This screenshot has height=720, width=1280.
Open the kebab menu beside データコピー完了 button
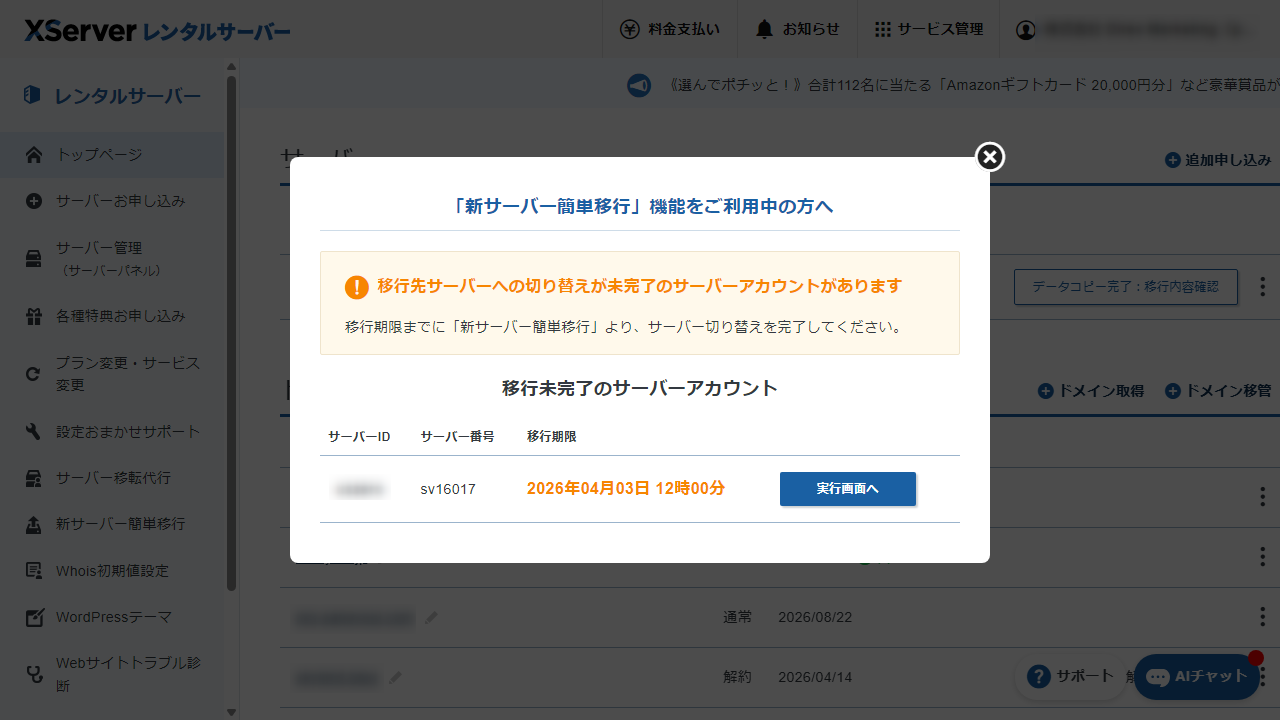(x=1262, y=288)
